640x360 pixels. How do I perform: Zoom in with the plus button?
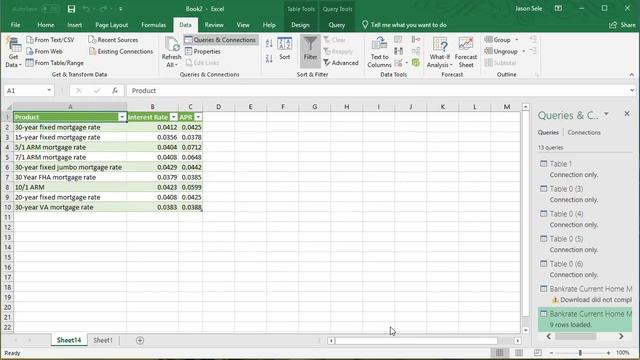point(608,353)
